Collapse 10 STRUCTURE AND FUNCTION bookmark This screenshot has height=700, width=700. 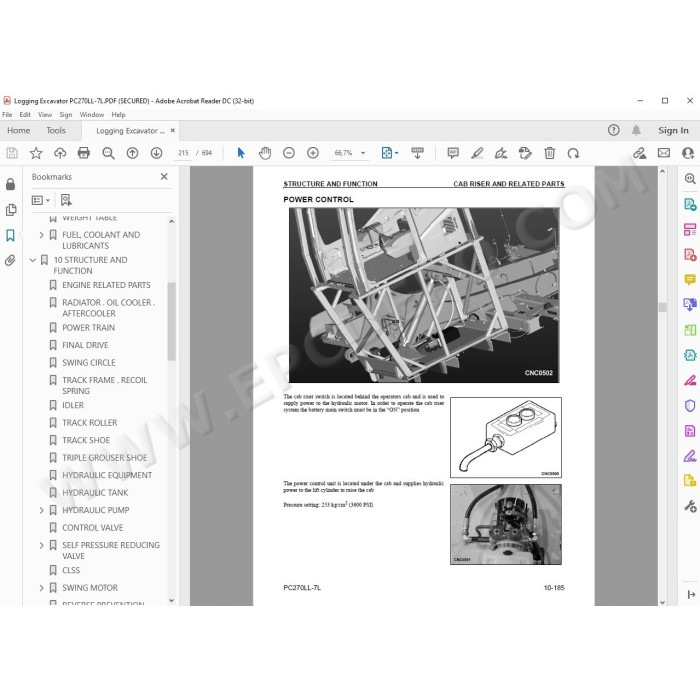click(x=33, y=260)
